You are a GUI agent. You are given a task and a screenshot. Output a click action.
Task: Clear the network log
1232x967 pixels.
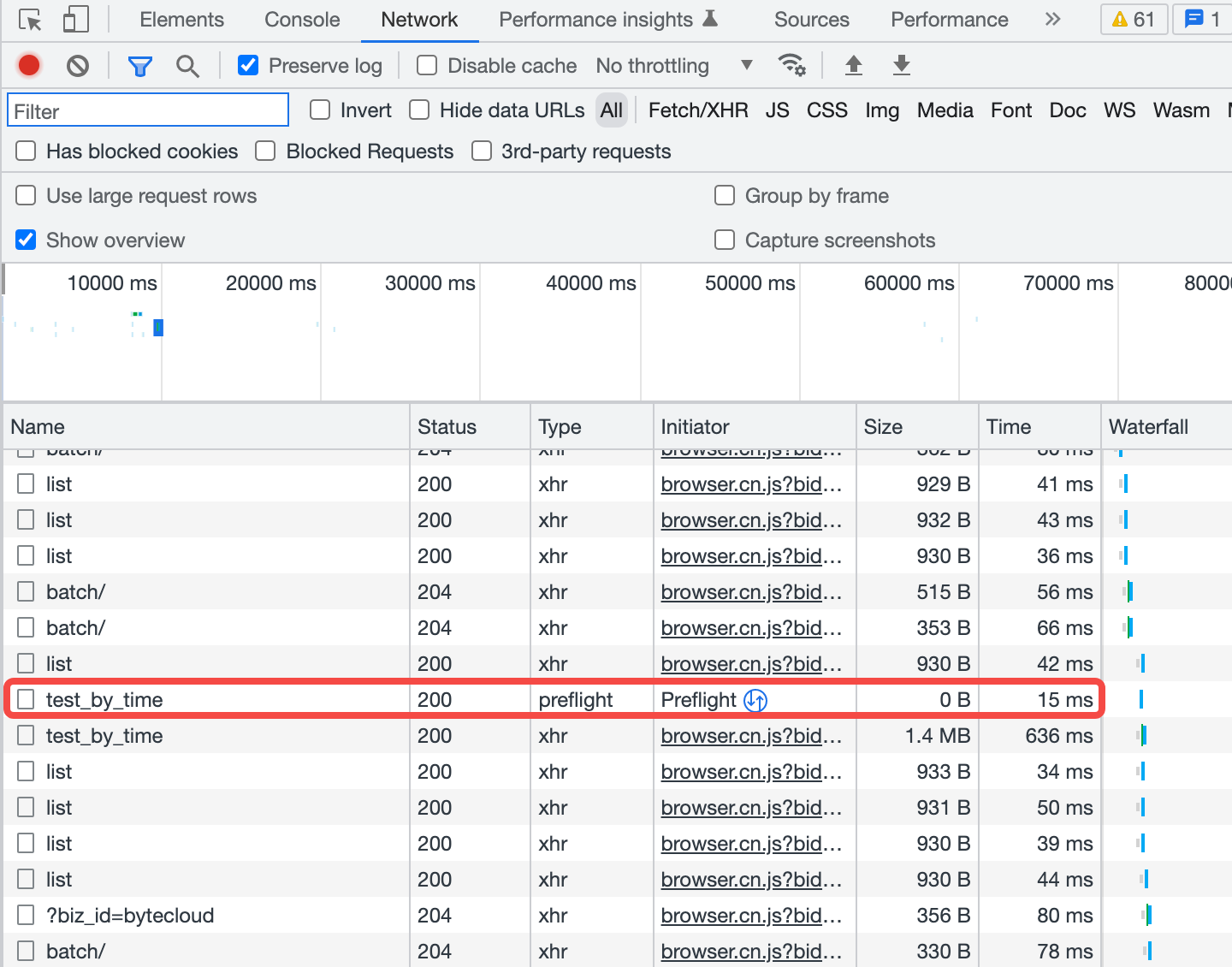(78, 65)
